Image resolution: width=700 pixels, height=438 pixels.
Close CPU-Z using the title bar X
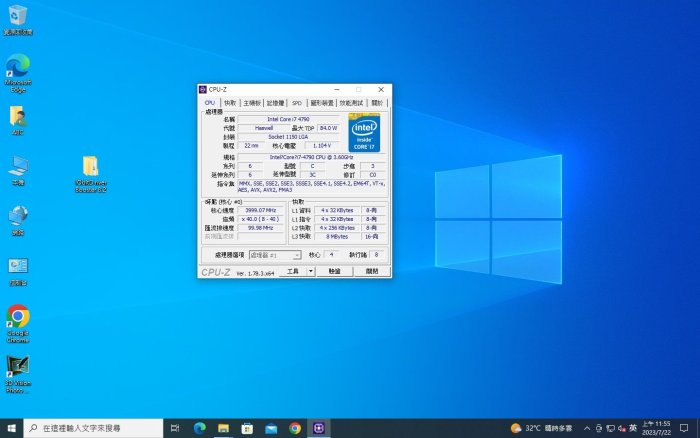[x=381, y=90]
